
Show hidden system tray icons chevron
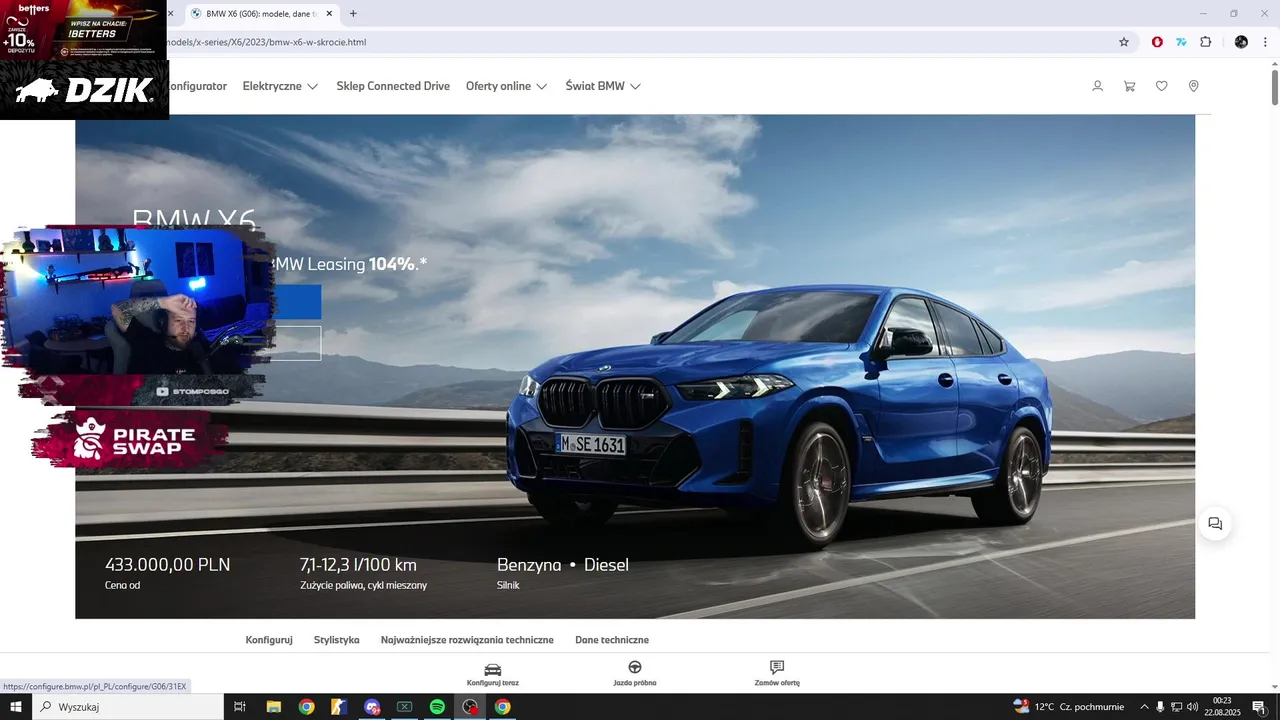tap(1144, 707)
